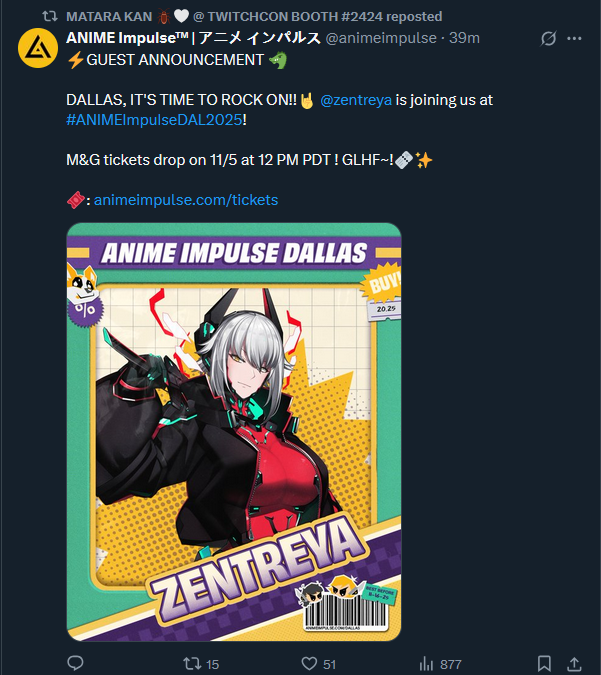
Task: Visit animeimpulse.com/tickets link
Action: tap(186, 200)
